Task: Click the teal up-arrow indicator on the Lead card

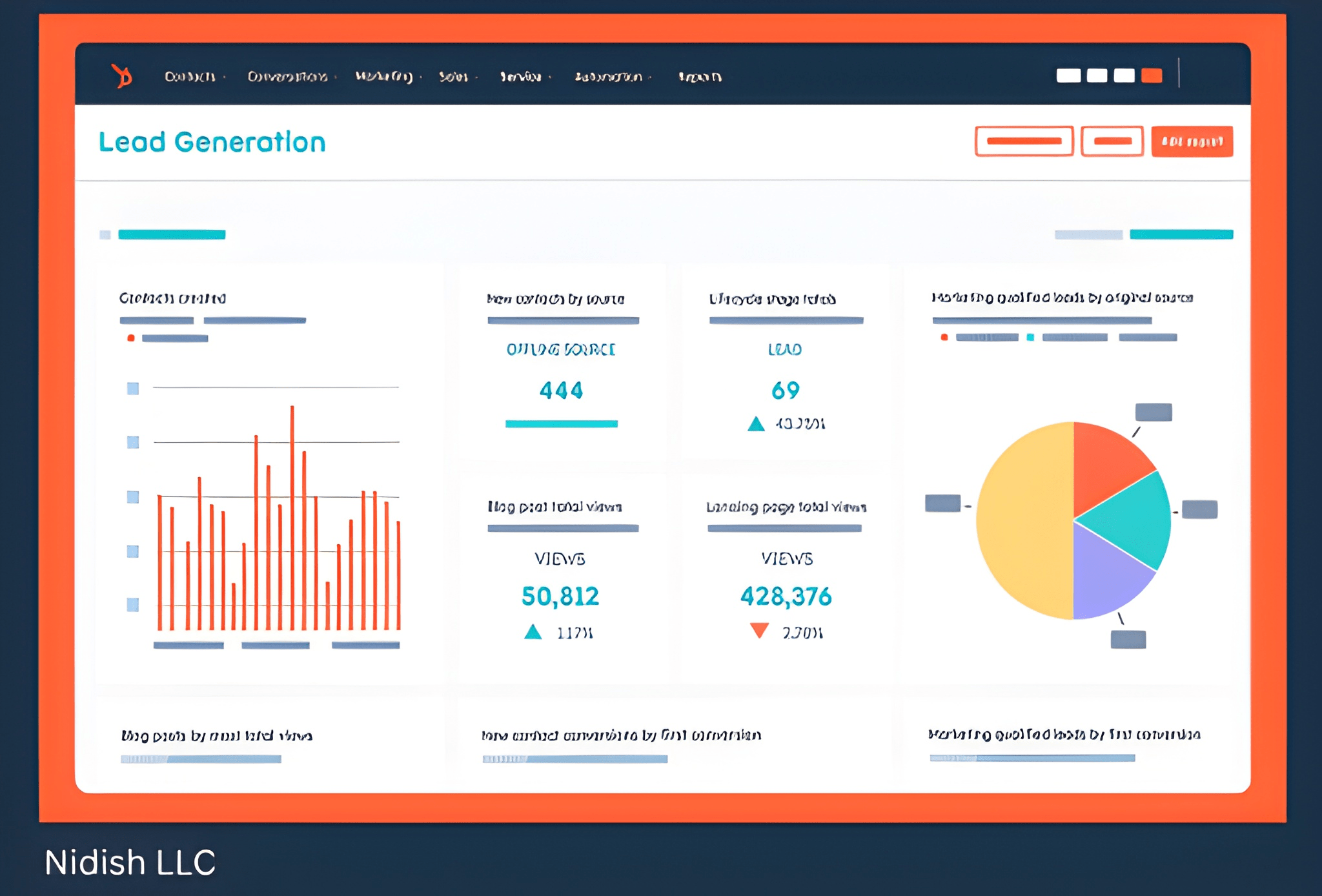Action: point(755,424)
